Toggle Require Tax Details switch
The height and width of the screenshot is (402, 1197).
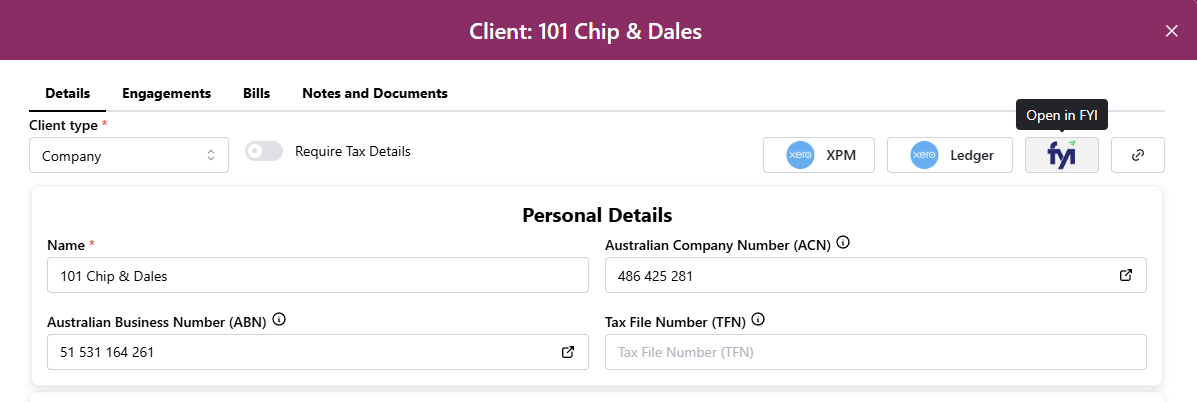pos(262,152)
